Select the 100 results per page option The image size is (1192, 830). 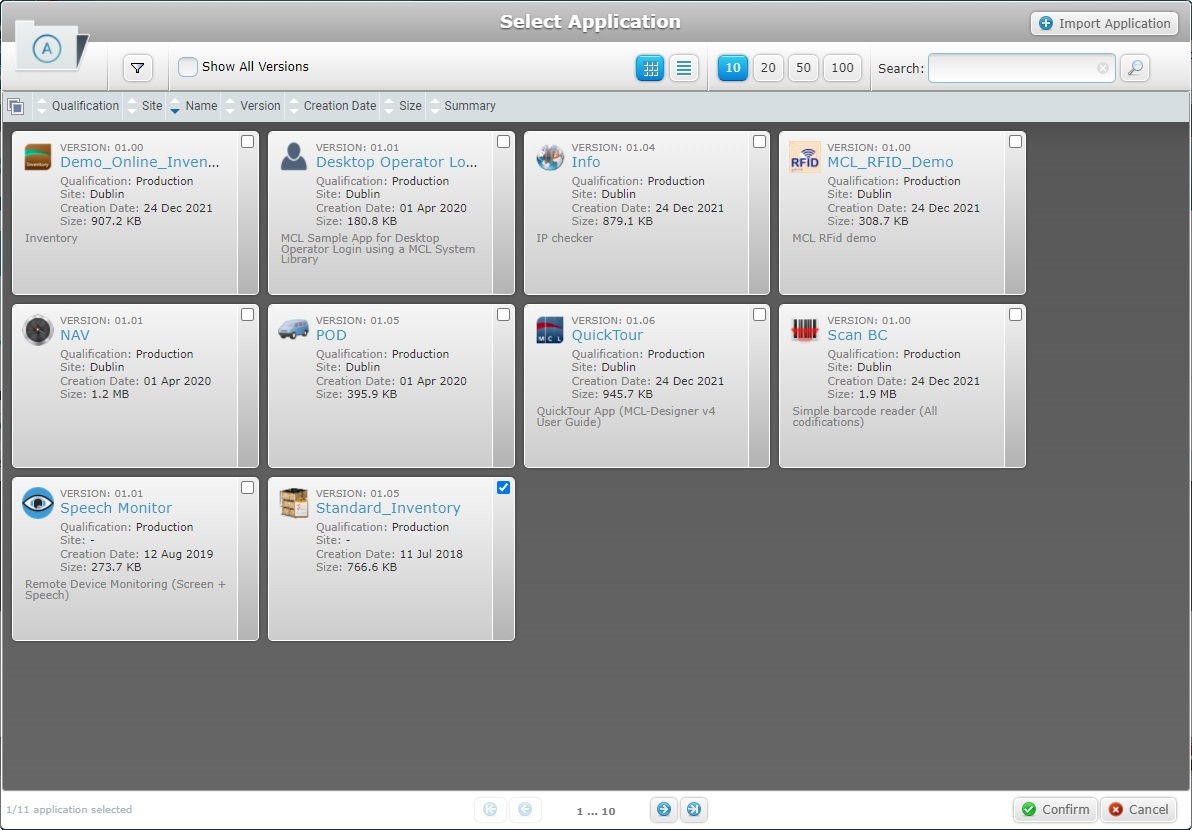tap(841, 68)
